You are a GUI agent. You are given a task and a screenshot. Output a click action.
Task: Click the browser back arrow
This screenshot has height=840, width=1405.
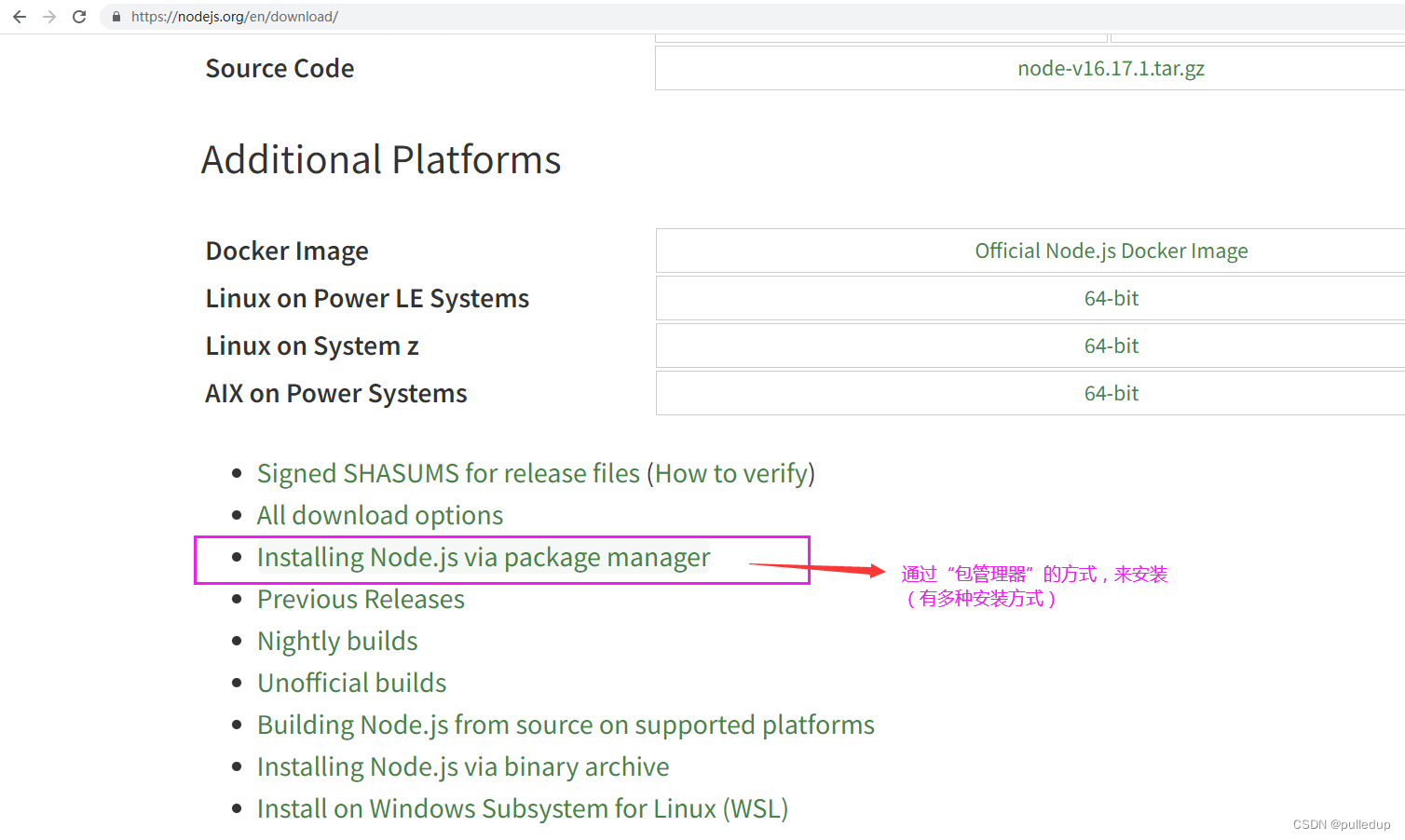[x=20, y=17]
